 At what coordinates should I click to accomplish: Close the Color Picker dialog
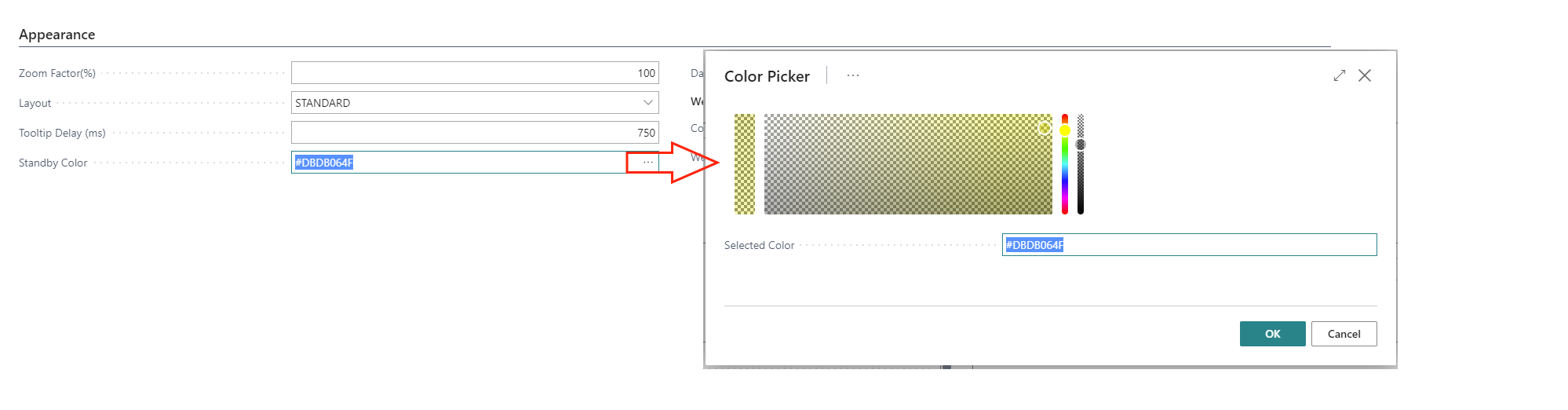[x=1365, y=75]
